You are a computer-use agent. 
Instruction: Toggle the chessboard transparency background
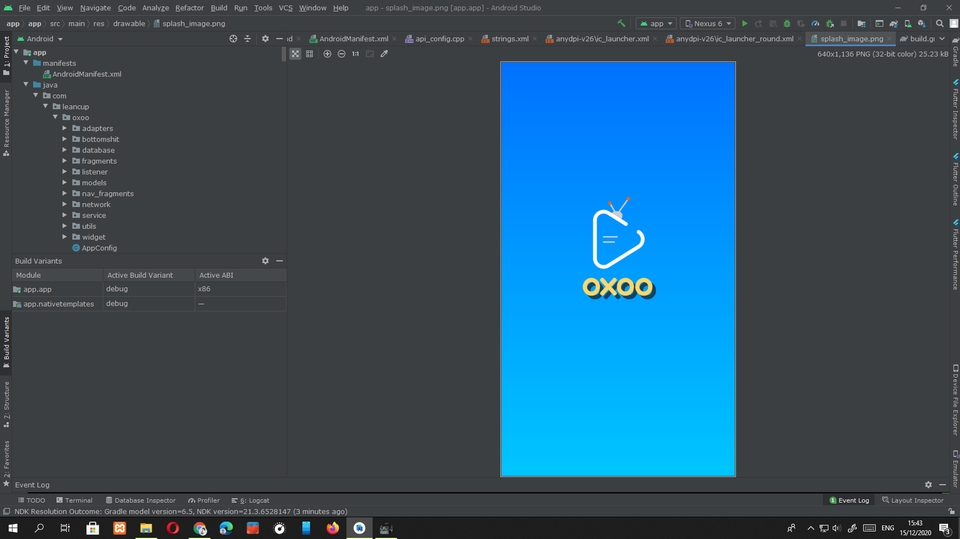click(295, 54)
